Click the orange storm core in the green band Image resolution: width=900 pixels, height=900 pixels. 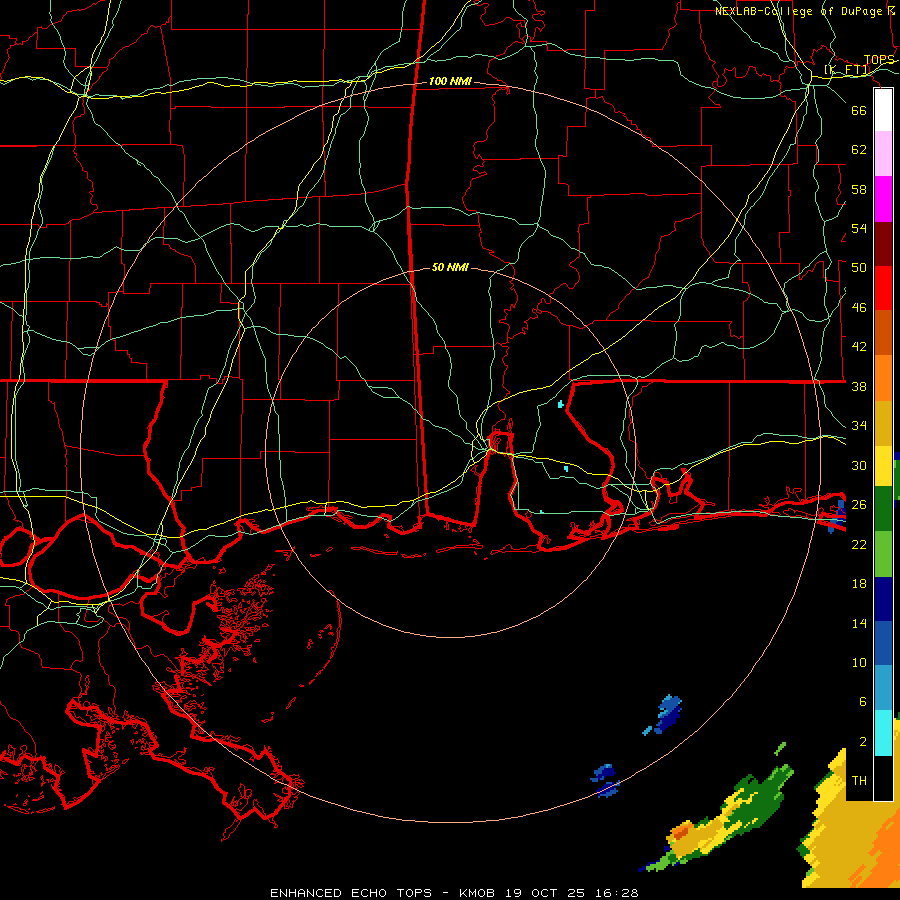pos(680,831)
